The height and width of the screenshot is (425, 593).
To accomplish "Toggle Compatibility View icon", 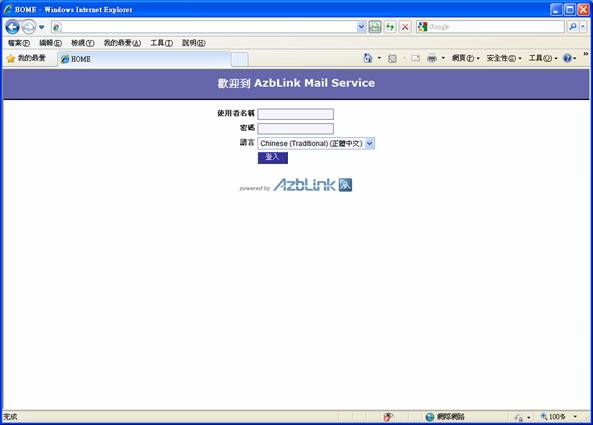I will coord(375,27).
